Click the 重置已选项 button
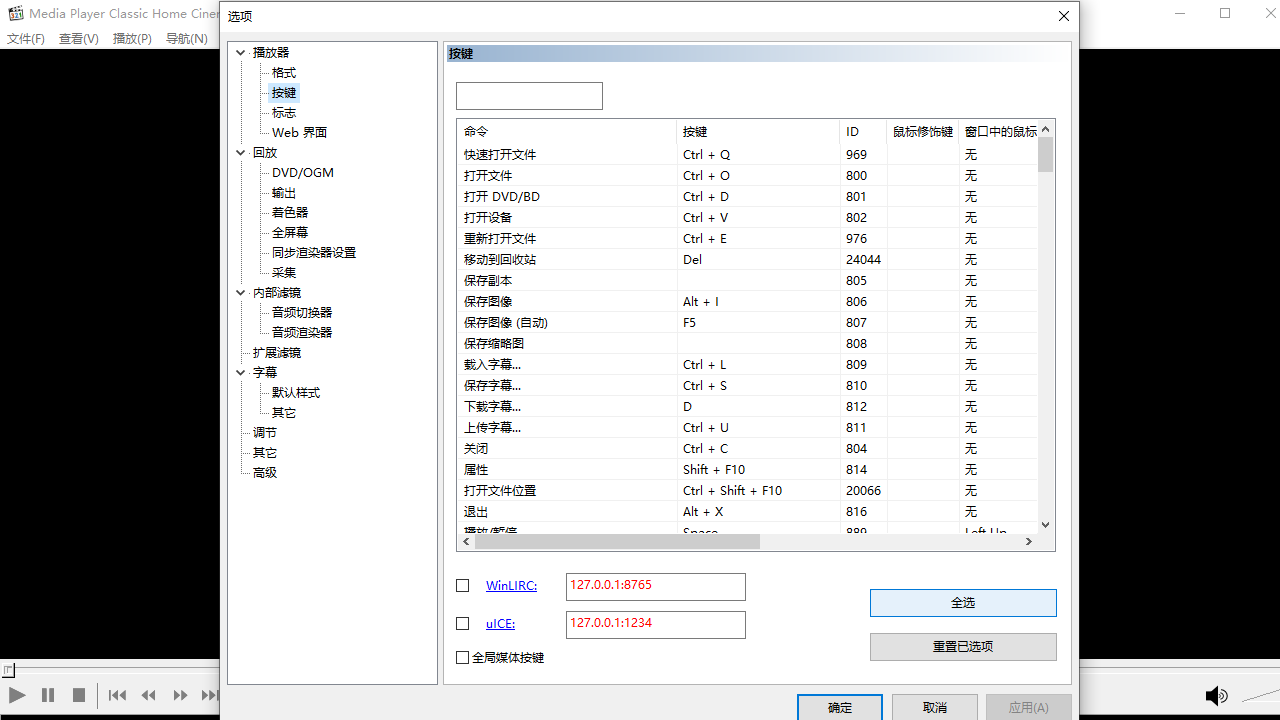Screen dimensions: 1280x720 [962, 646]
